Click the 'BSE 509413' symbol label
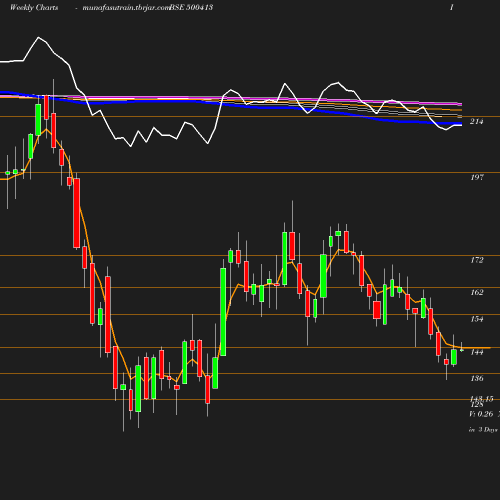The image size is (500, 500). click(191, 8)
